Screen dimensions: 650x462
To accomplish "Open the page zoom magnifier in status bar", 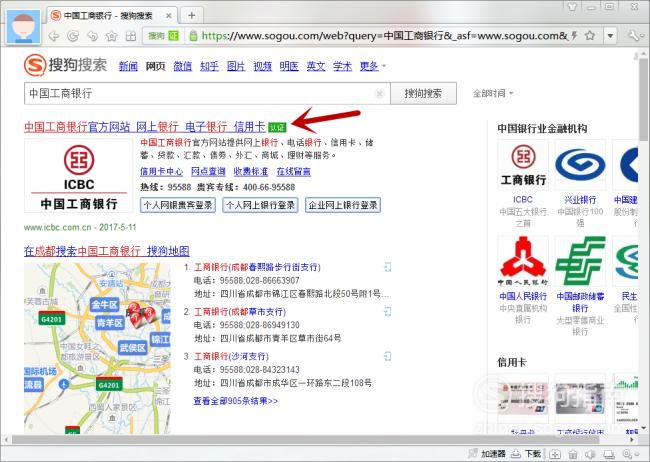I will tap(629, 454).
